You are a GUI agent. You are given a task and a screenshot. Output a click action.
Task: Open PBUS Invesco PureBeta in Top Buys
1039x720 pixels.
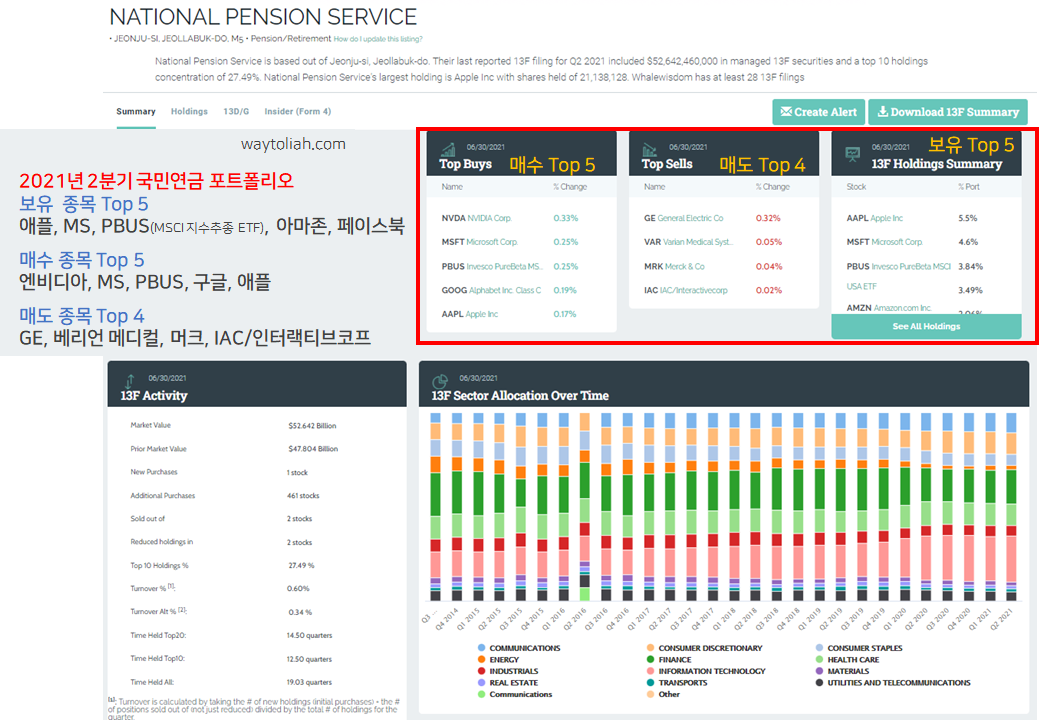point(492,266)
